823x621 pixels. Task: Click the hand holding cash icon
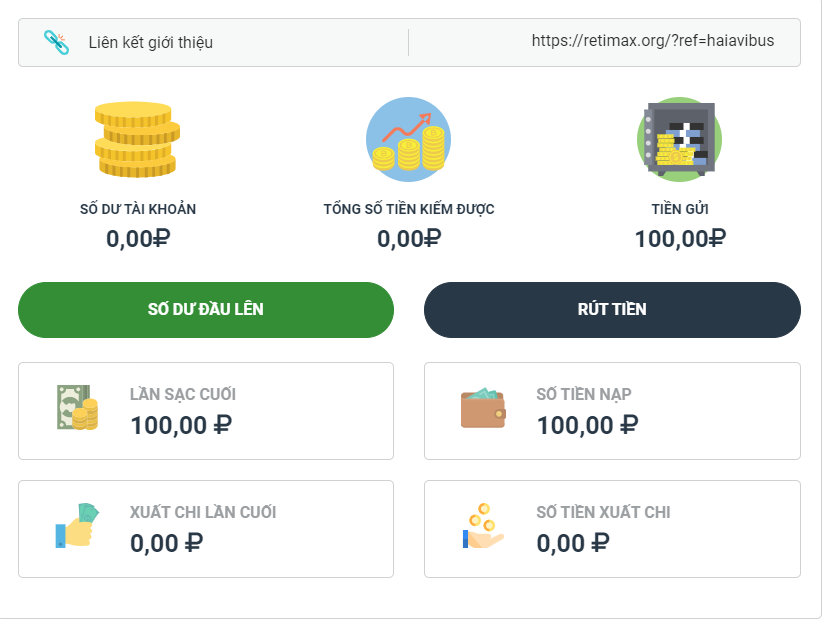[x=77, y=526]
